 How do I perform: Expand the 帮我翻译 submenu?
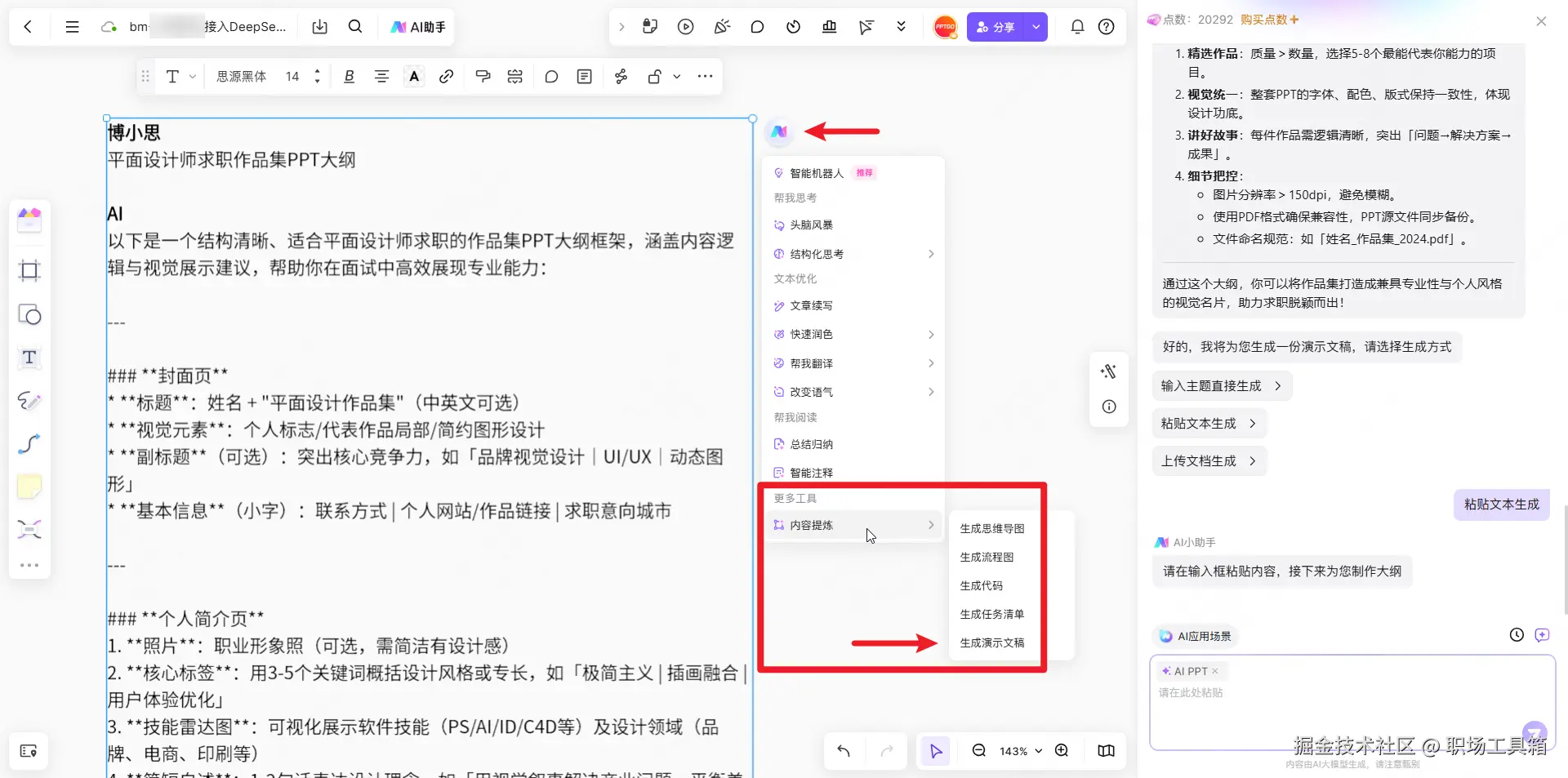click(x=853, y=363)
